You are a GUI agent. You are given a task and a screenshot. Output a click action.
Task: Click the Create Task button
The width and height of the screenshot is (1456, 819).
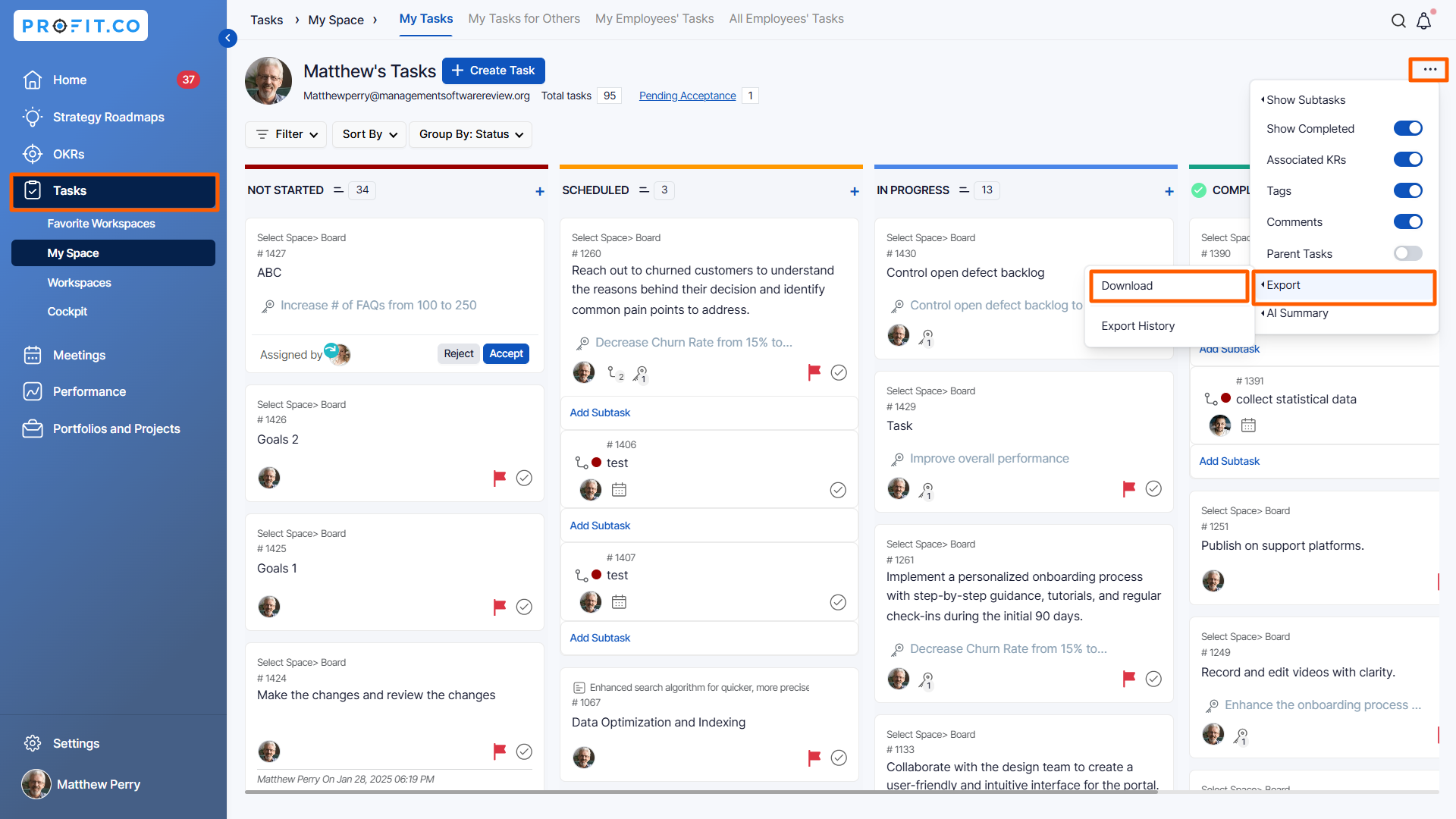coord(494,71)
